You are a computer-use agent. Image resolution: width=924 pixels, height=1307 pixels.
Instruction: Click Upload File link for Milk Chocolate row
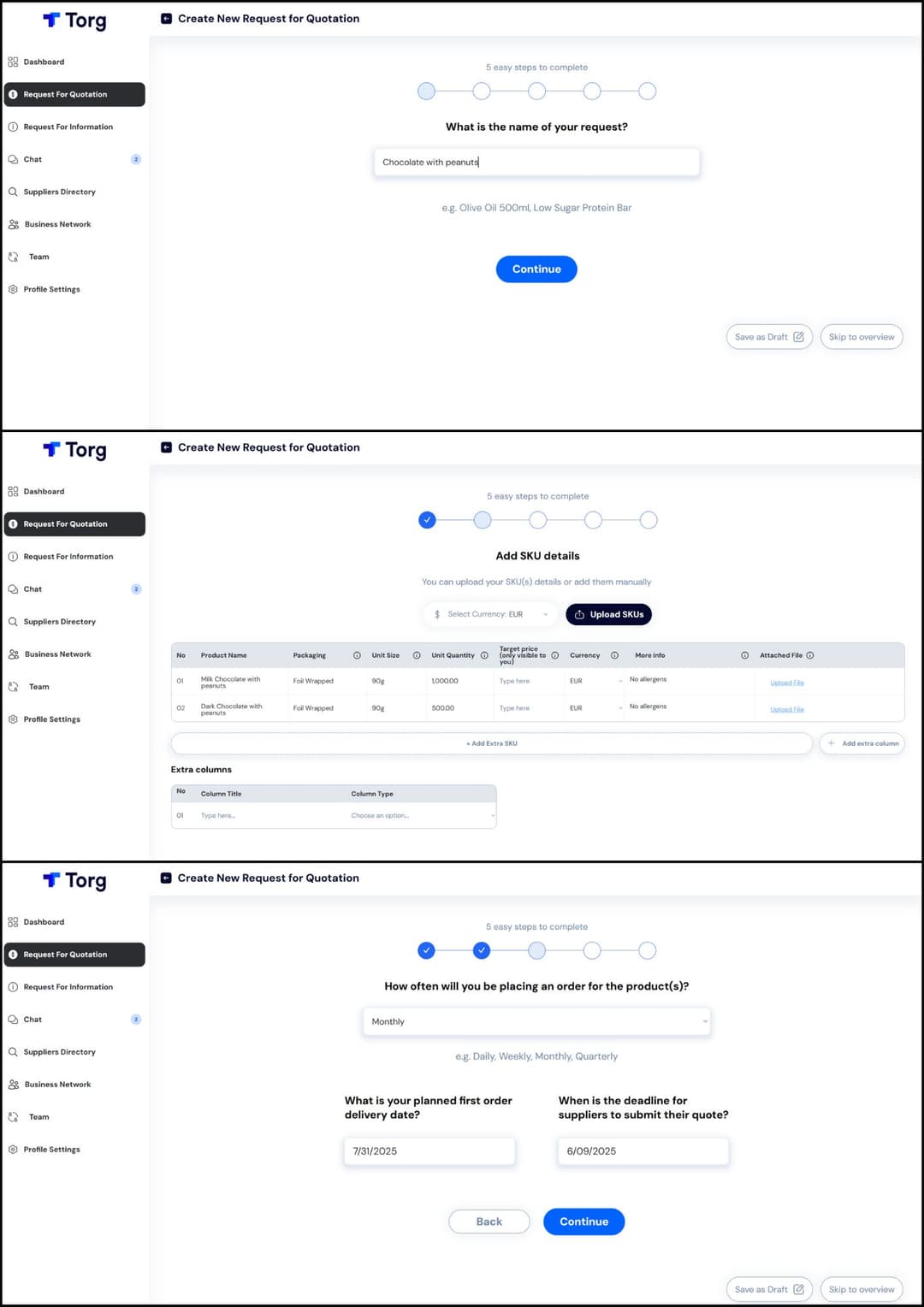point(786,683)
